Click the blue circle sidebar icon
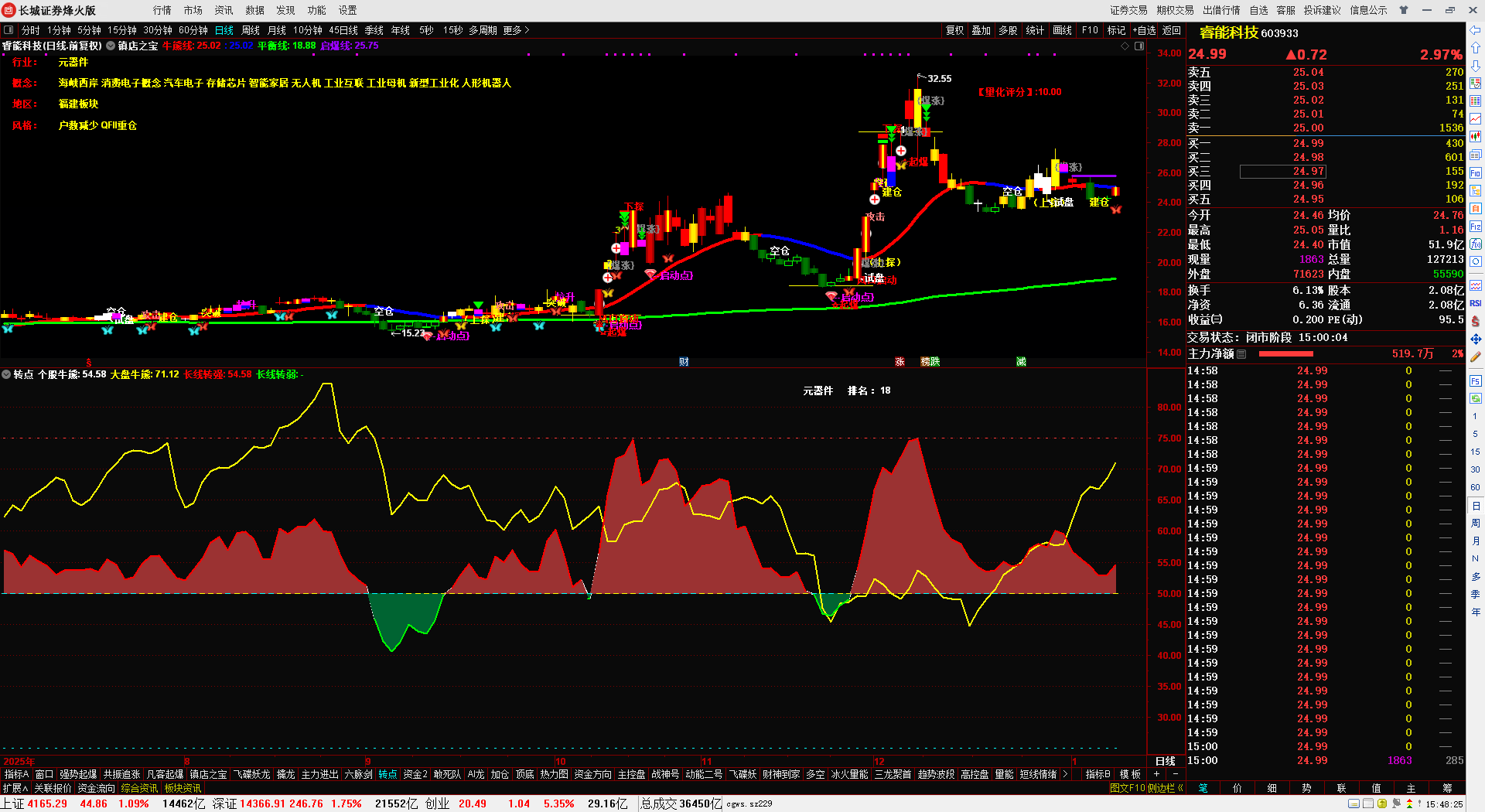This screenshot has width=1485, height=812. pyautogui.click(x=1476, y=262)
